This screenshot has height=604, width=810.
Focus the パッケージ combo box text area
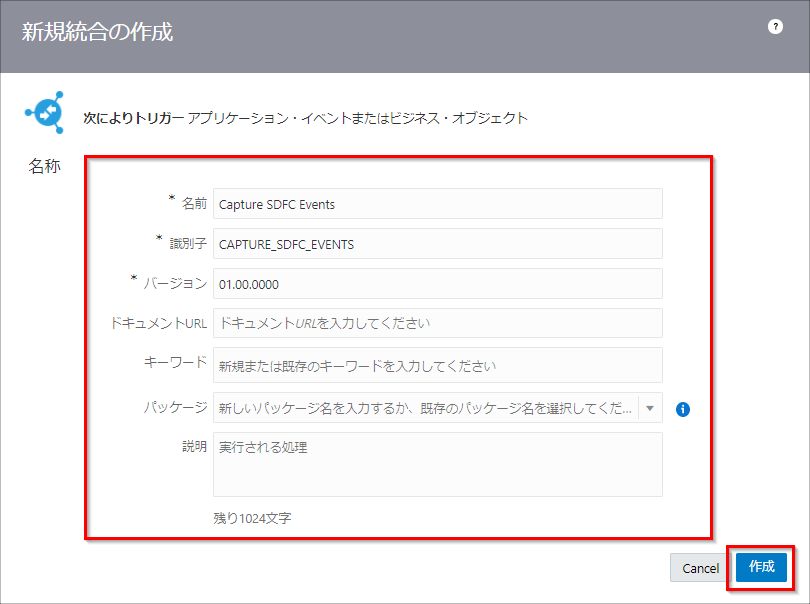[425, 408]
